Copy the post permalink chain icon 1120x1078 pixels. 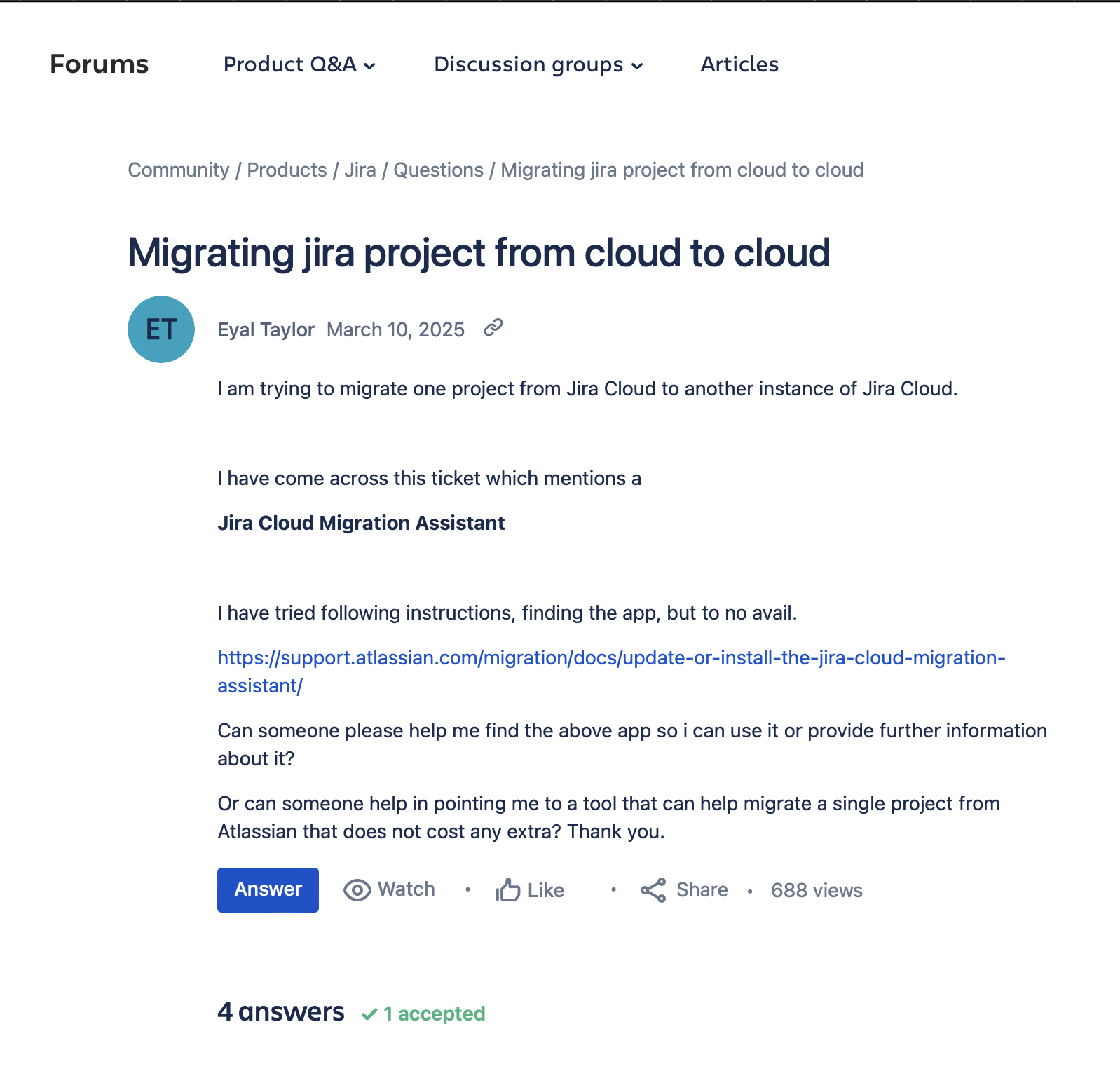tap(493, 327)
